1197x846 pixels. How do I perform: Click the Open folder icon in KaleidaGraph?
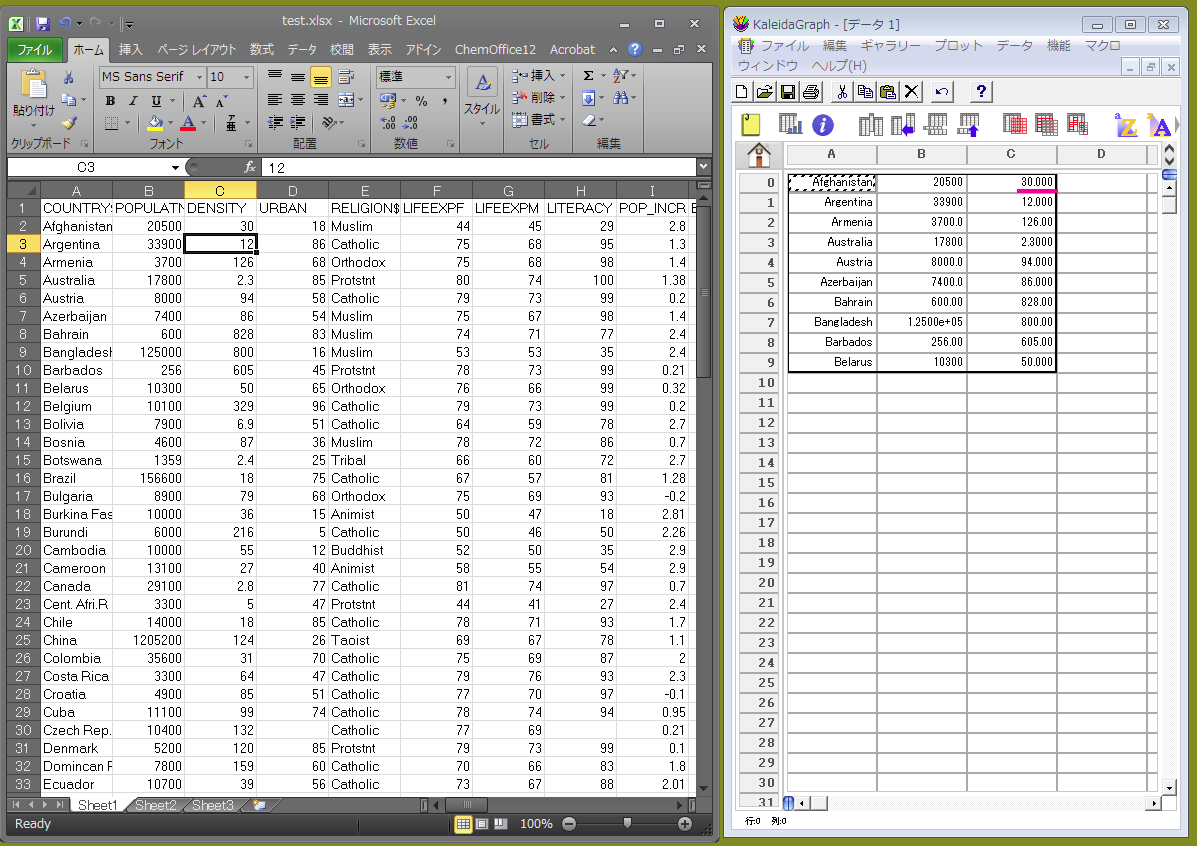click(x=764, y=92)
